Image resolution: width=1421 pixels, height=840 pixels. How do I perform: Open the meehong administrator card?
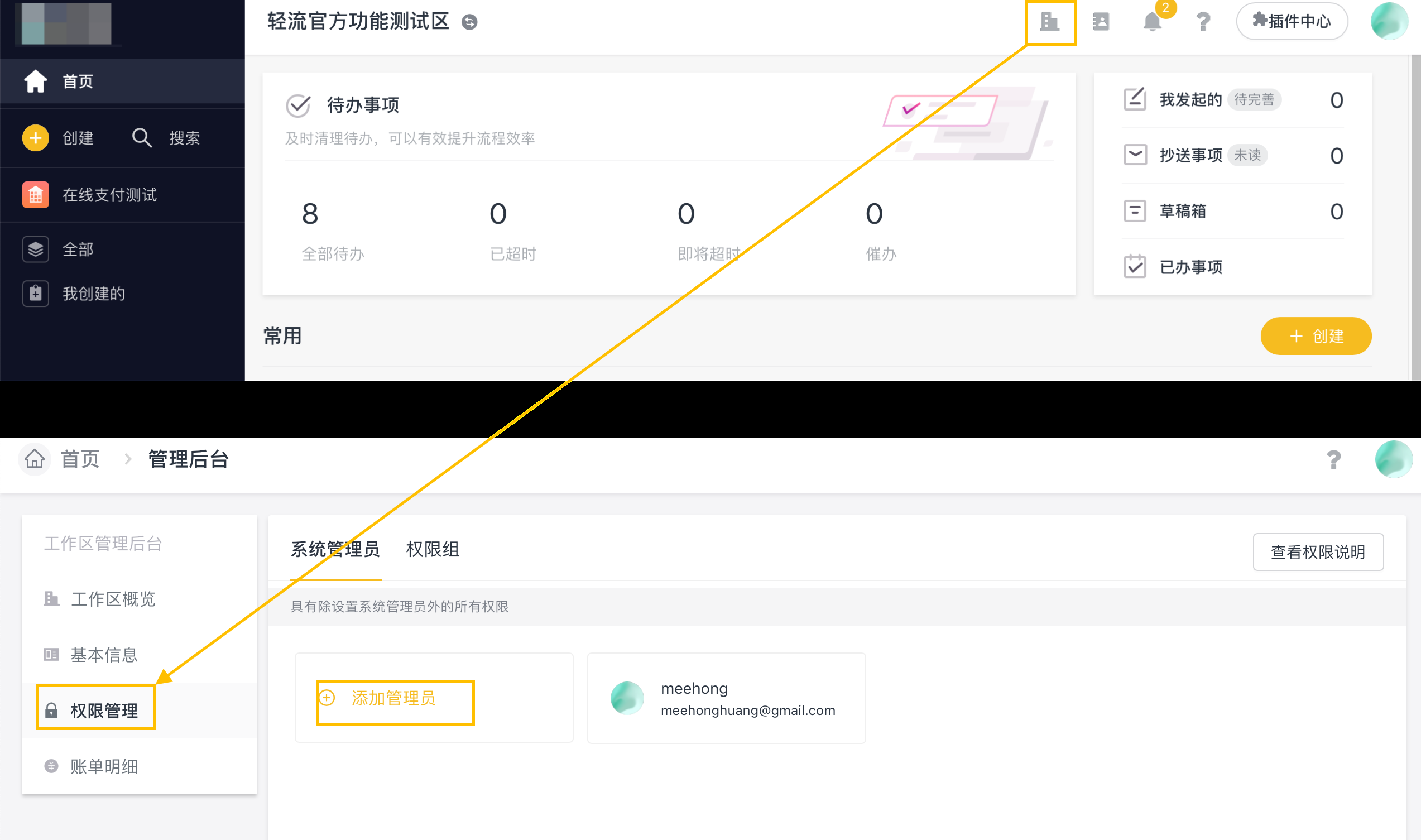coord(726,698)
